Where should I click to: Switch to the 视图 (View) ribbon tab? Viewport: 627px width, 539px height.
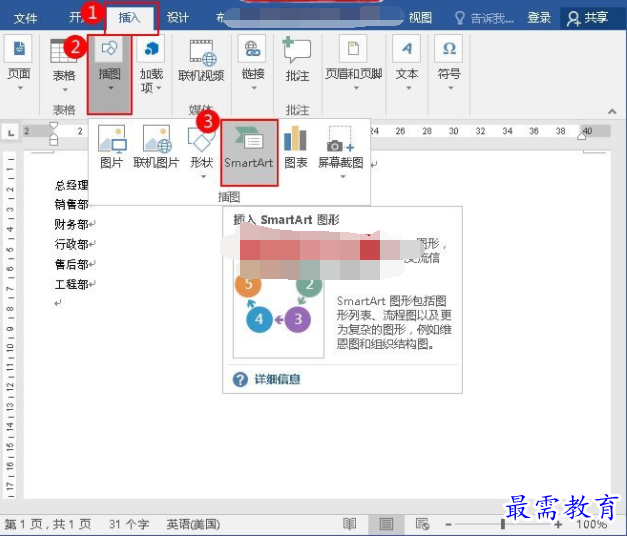pos(420,18)
